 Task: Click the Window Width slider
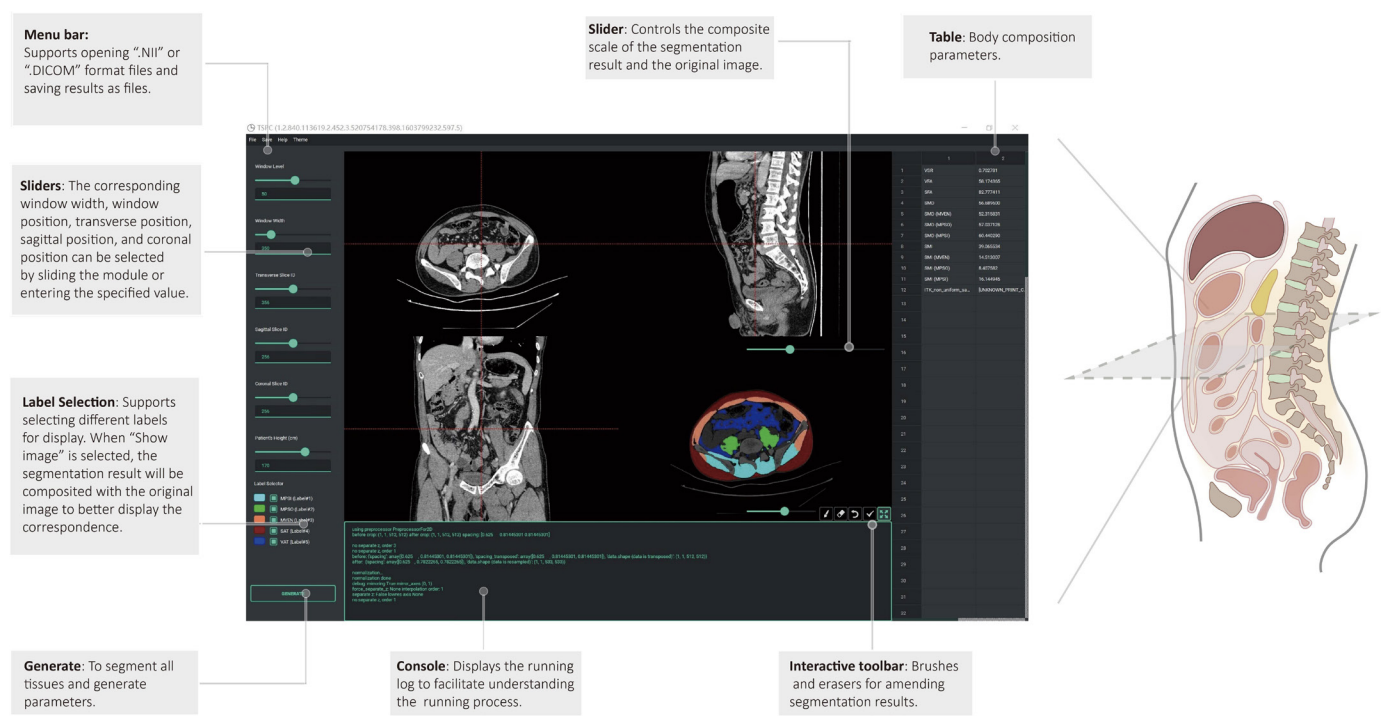[293, 234]
